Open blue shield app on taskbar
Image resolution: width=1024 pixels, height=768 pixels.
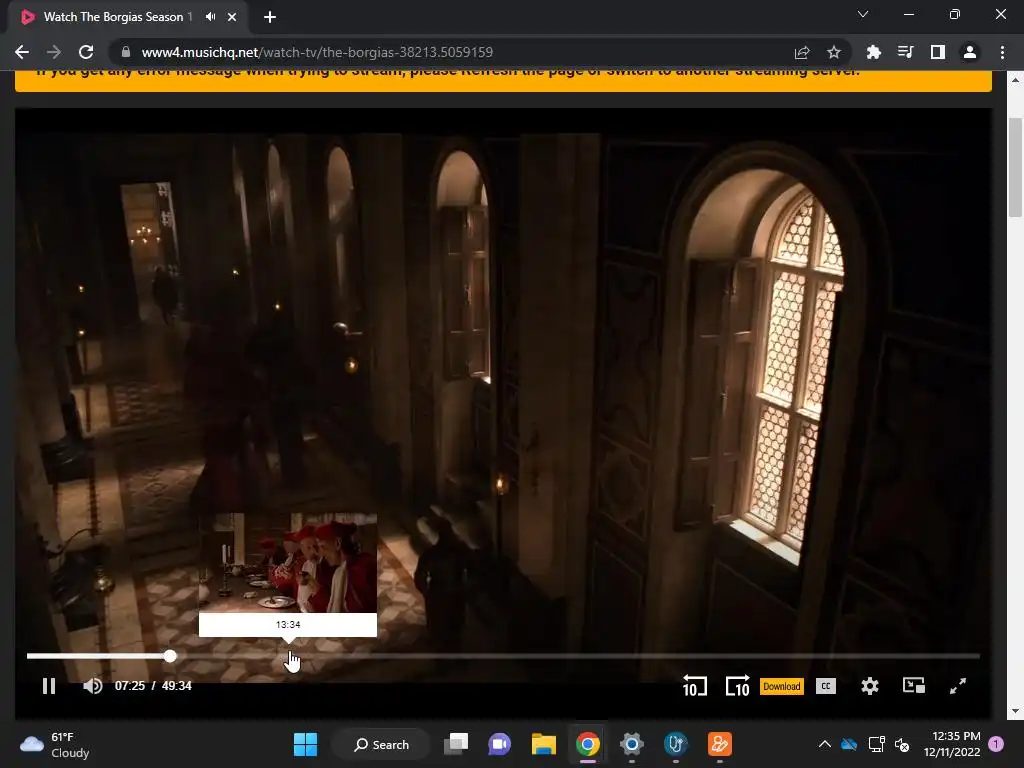pyautogui.click(x=676, y=744)
